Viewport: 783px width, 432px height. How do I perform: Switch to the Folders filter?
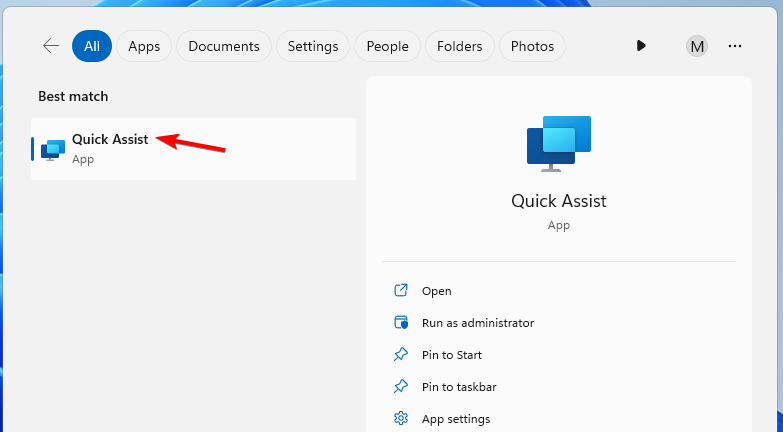tap(459, 46)
